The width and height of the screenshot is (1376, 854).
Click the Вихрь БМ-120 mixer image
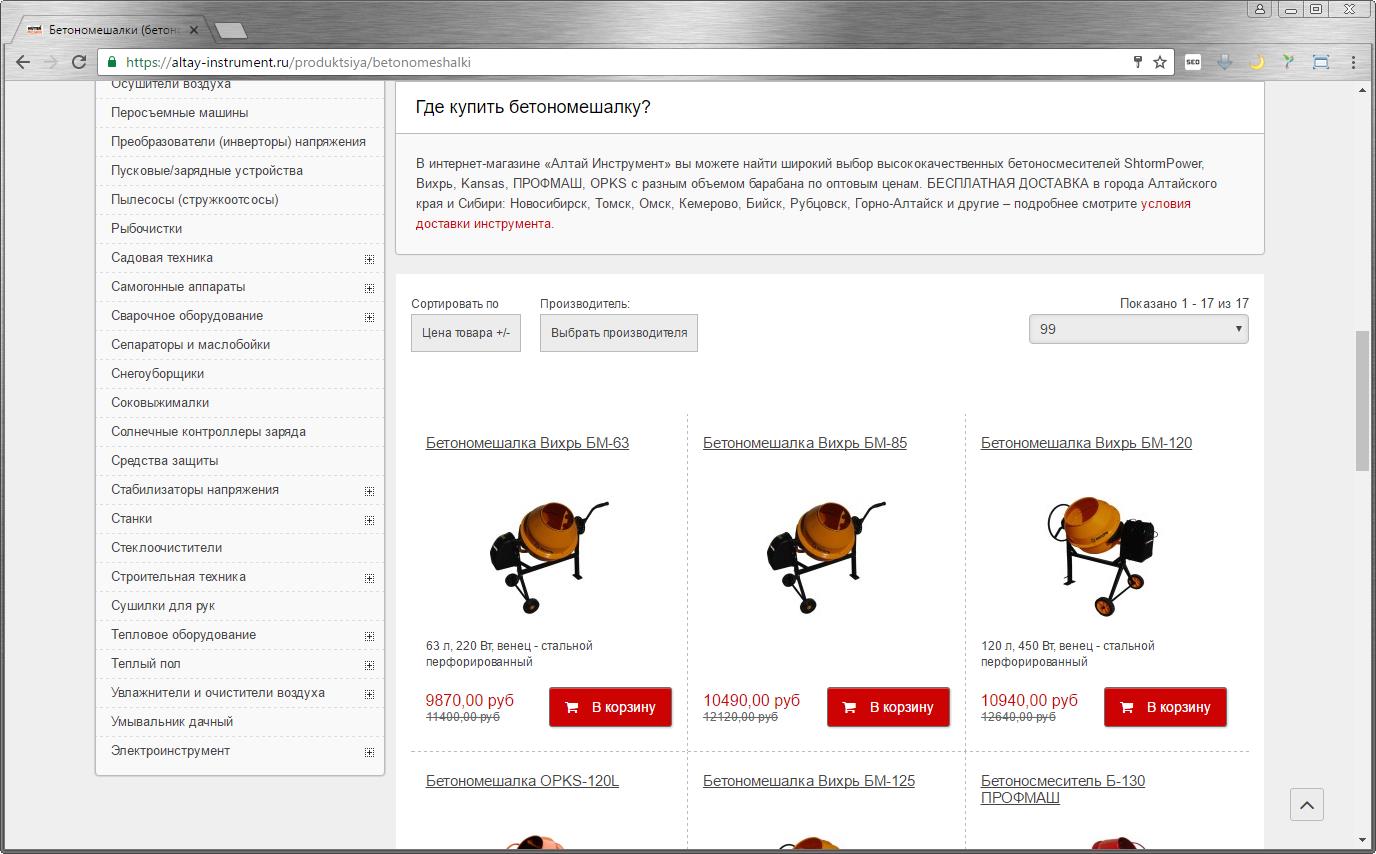pyautogui.click(x=1102, y=557)
